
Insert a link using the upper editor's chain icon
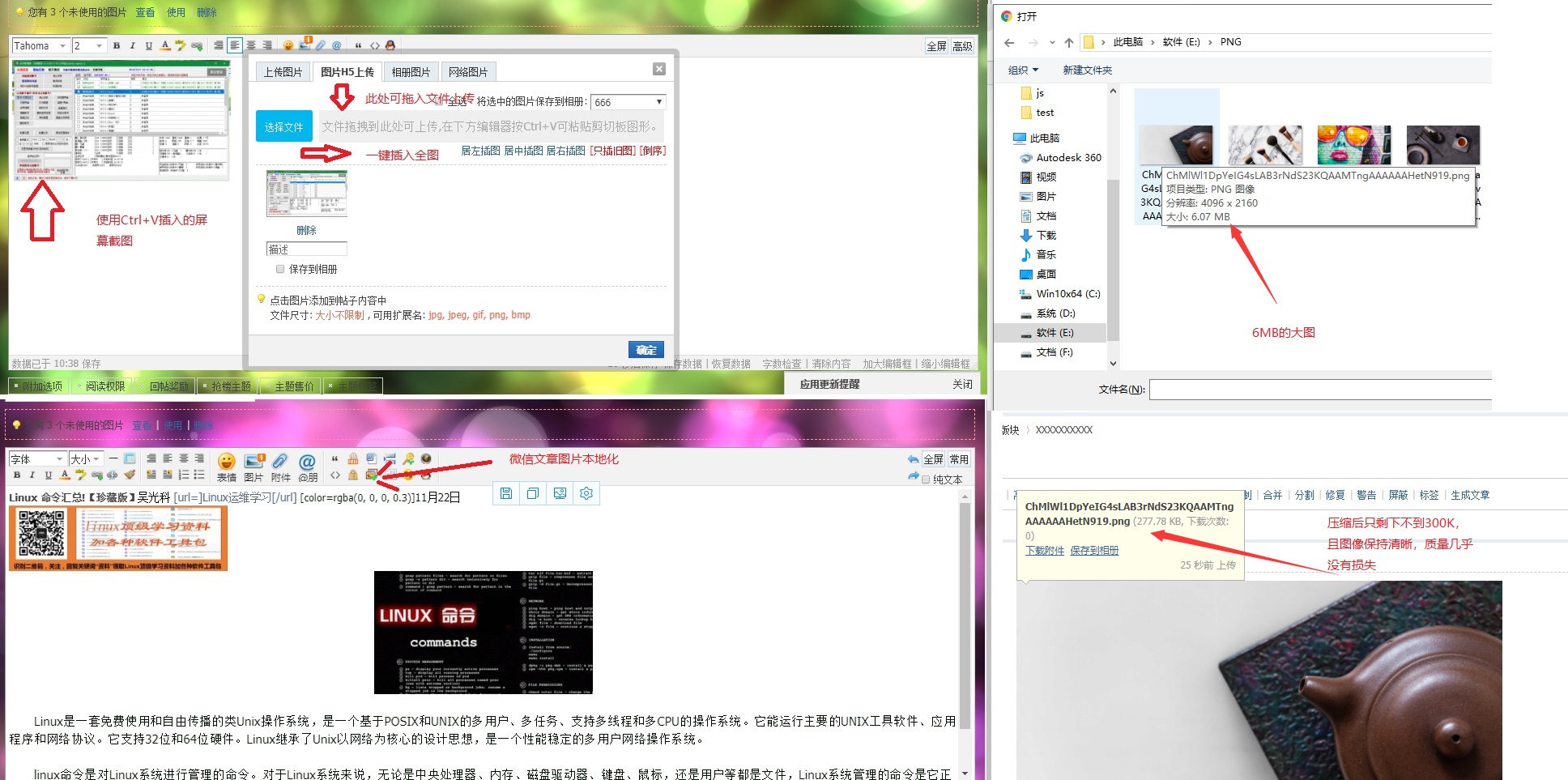pyautogui.click(x=197, y=46)
